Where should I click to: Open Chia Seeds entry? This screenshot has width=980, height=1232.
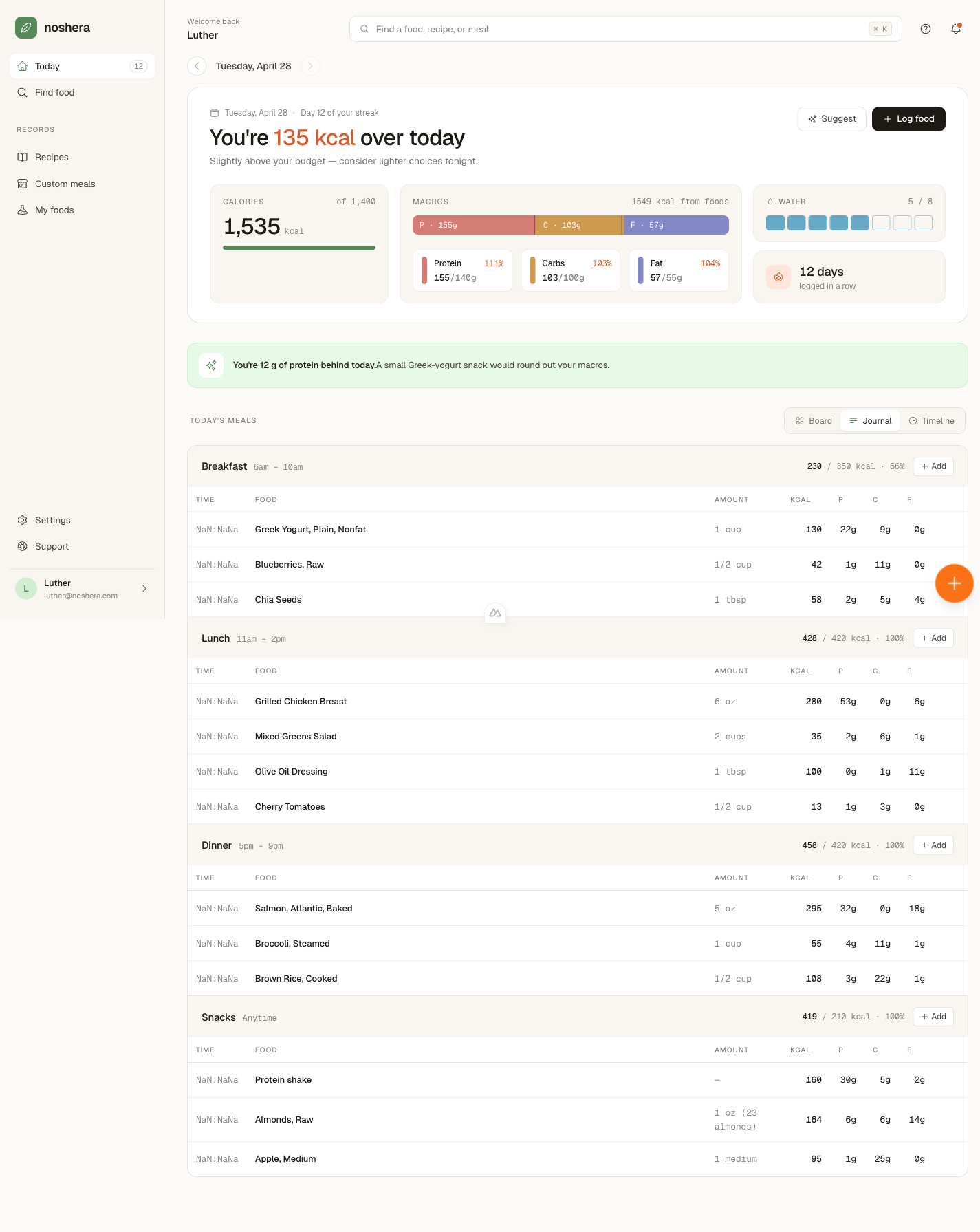point(578,600)
